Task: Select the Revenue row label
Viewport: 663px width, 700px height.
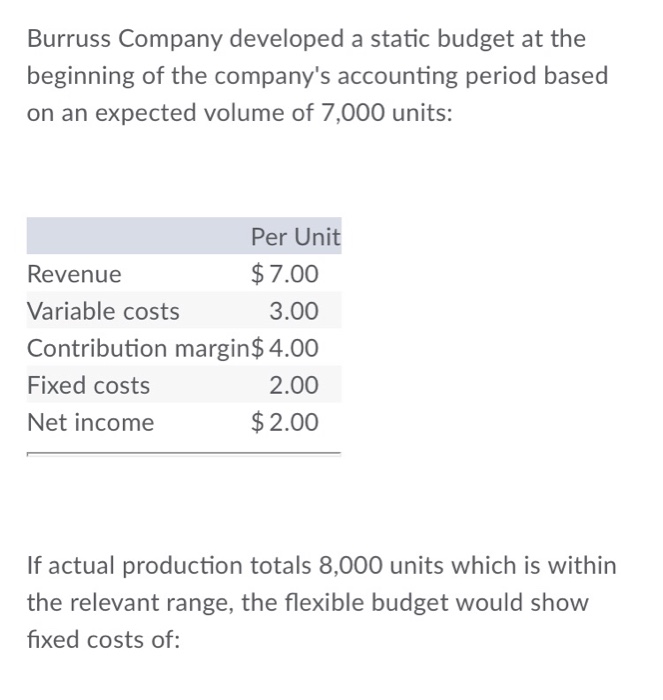Action: pyautogui.click(x=74, y=274)
